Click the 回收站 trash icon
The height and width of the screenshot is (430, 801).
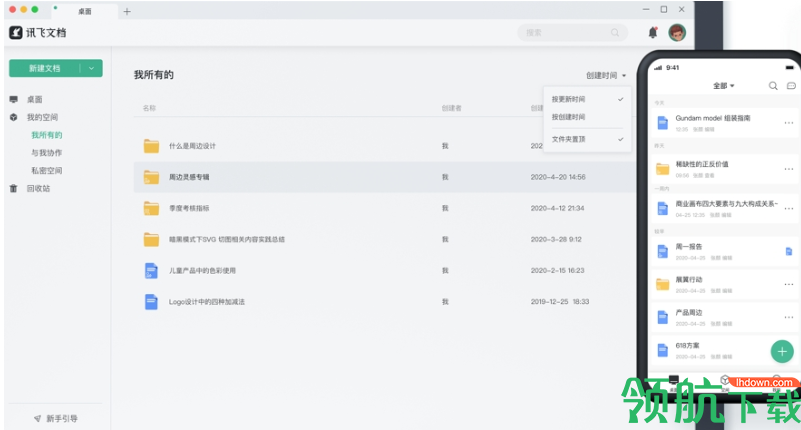coord(14,188)
